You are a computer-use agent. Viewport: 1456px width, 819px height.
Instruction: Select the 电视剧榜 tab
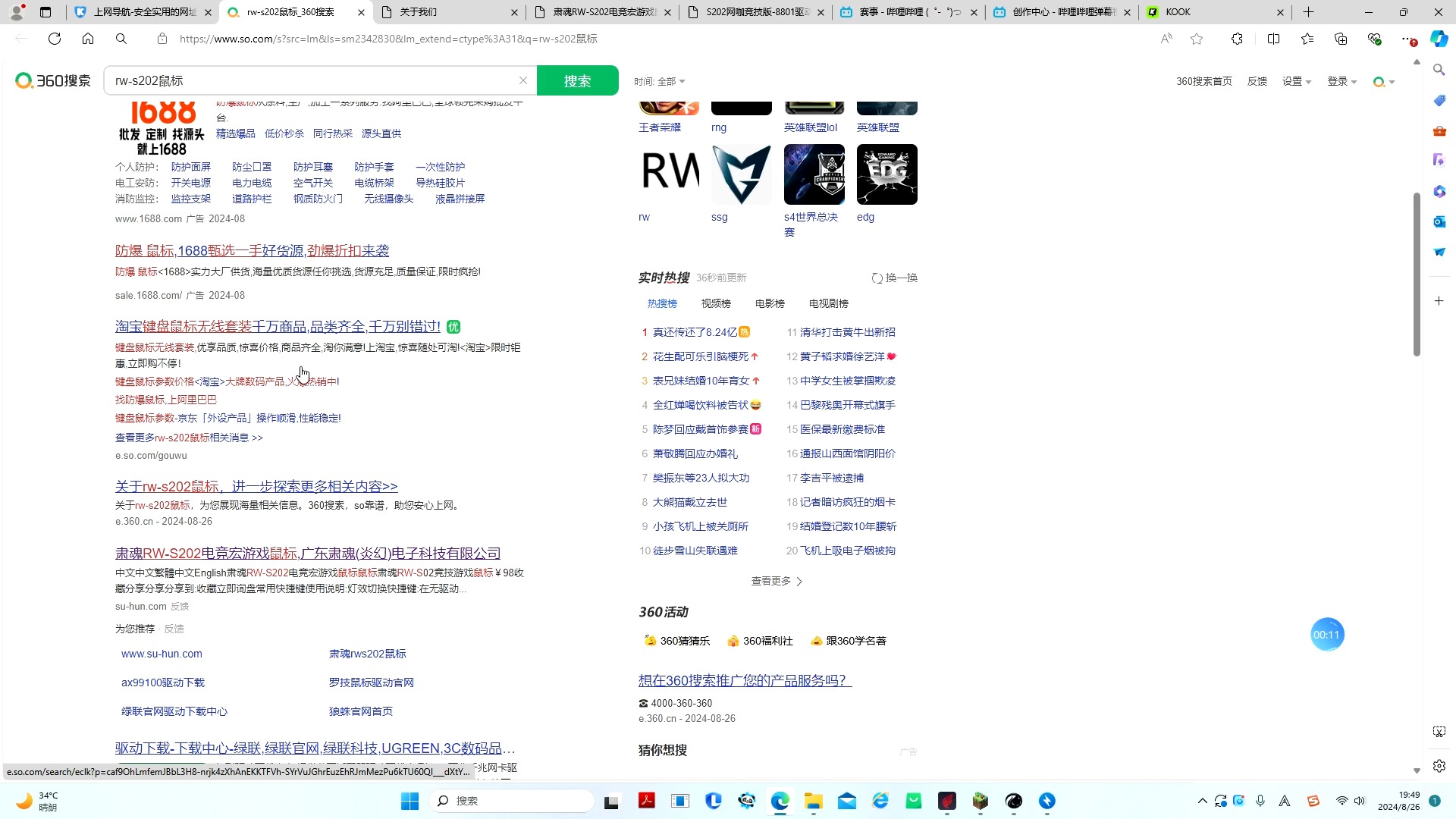(829, 303)
